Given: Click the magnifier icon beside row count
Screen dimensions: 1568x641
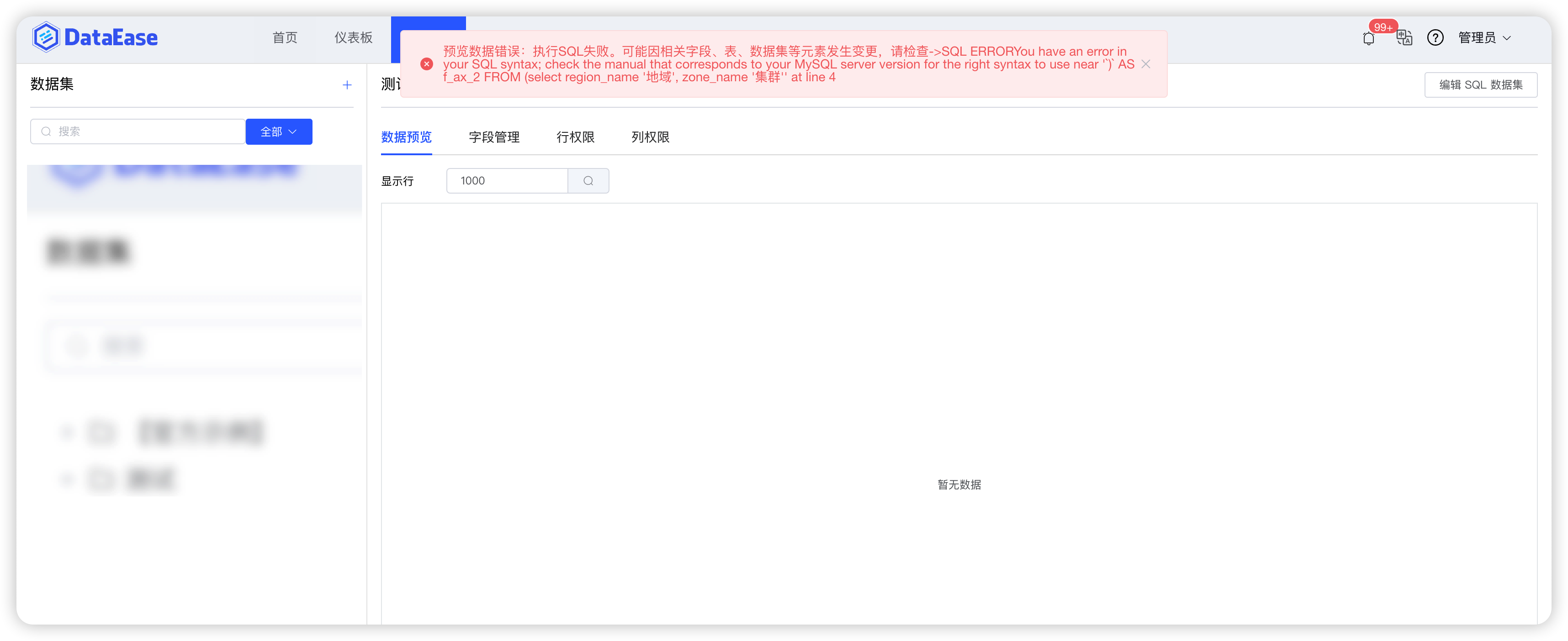Looking at the screenshot, I should point(588,181).
